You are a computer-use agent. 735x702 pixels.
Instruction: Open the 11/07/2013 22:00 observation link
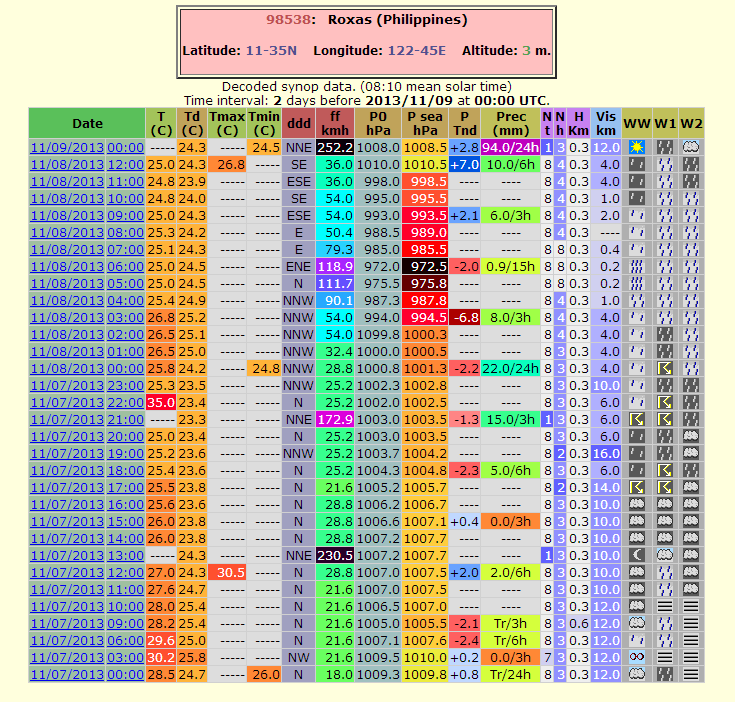[x=87, y=402]
